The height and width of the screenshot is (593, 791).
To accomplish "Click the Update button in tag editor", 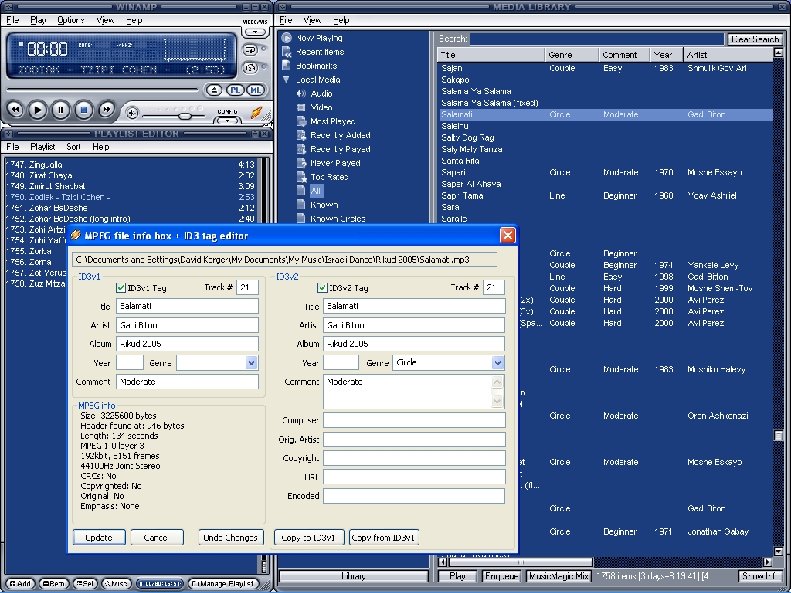I will [x=99, y=537].
